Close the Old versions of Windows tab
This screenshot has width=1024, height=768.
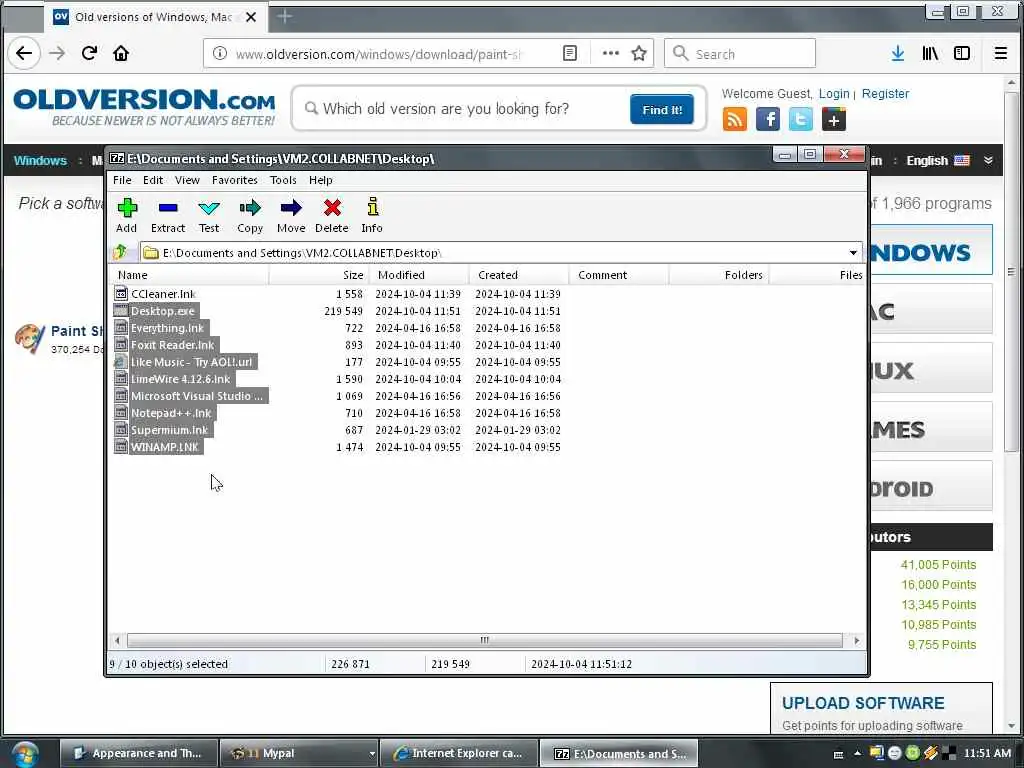tap(251, 18)
